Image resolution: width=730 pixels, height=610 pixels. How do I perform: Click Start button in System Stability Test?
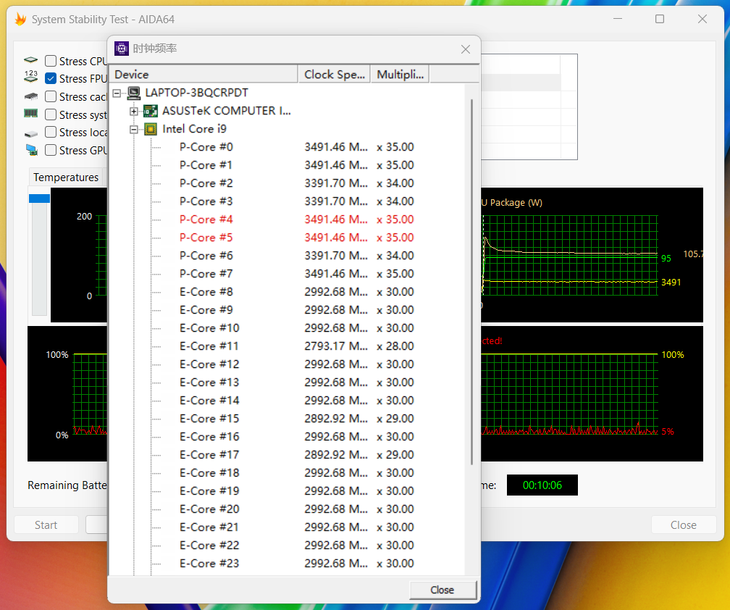(46, 525)
